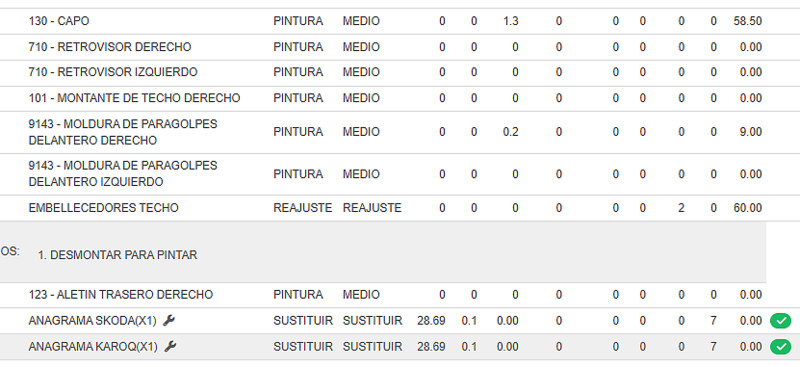800x367 pixels.
Task: Click 101 - MONTANTE DE TECHO DERECHO
Action: (134, 98)
